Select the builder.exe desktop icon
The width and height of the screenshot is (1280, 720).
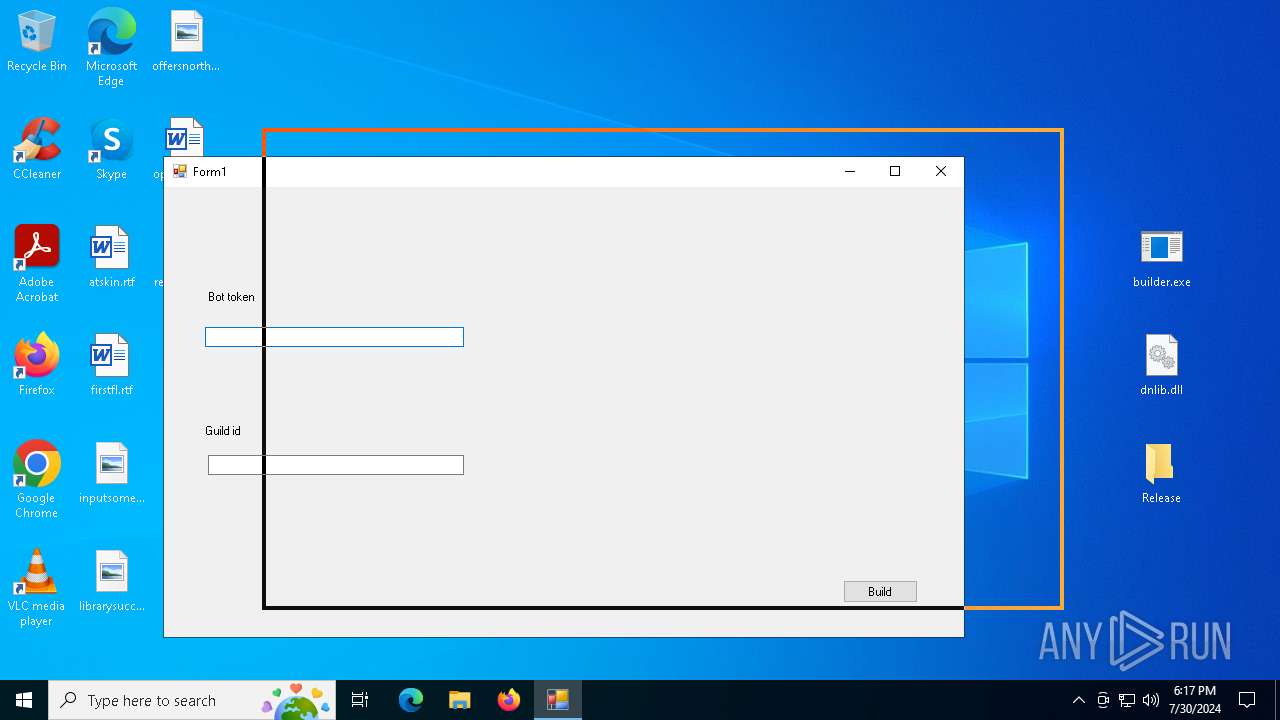point(1161,258)
